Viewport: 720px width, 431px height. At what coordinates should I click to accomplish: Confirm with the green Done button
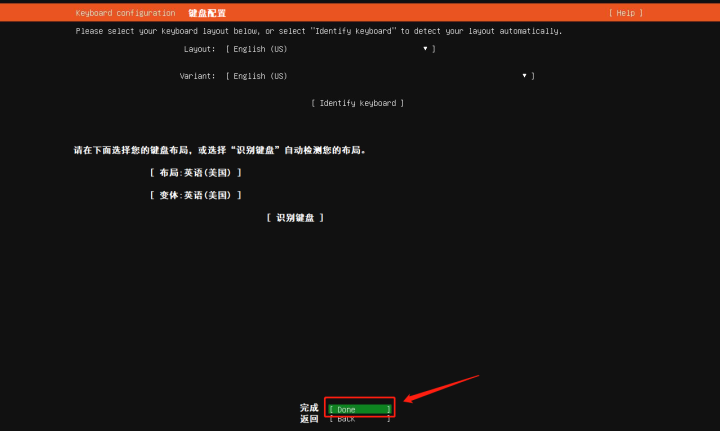pos(360,409)
